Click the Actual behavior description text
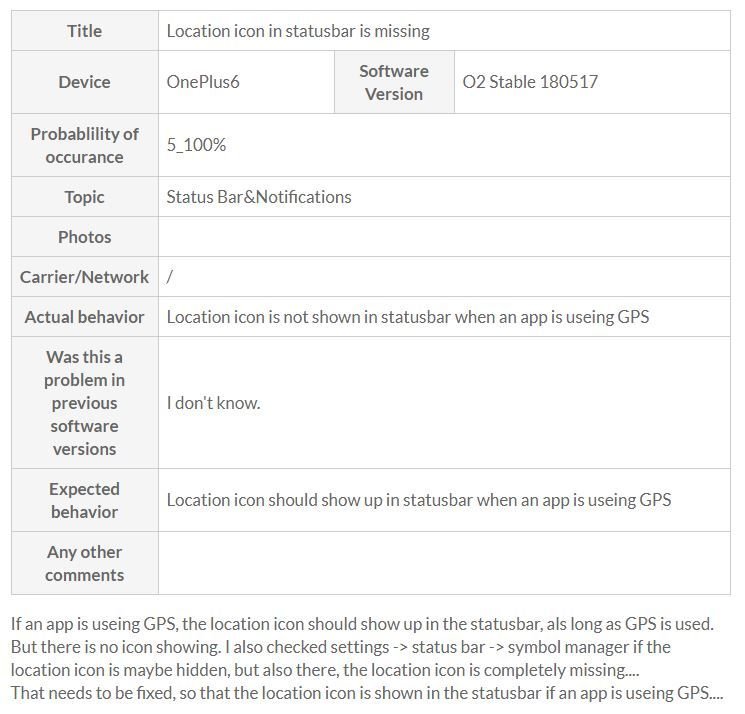The width and height of the screenshot is (745, 714). pyautogui.click(x=408, y=317)
